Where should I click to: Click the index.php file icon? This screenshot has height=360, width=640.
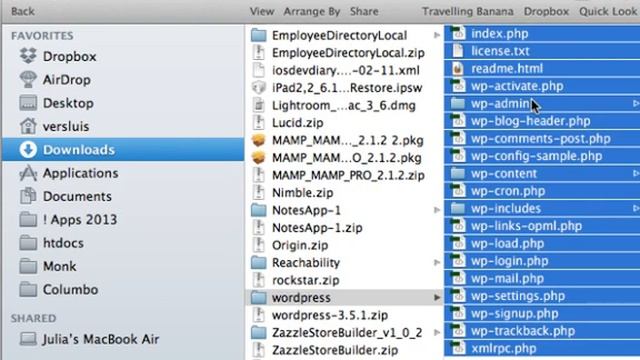[458, 33]
